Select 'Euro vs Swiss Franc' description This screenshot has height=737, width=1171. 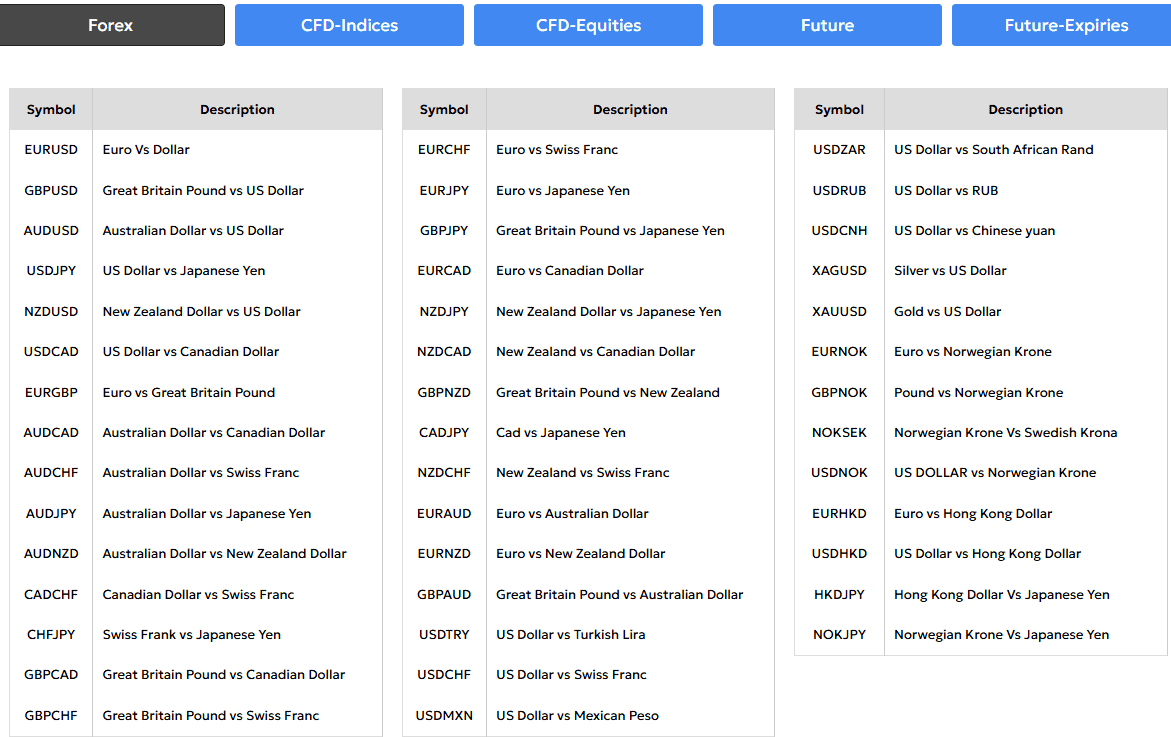pos(557,150)
